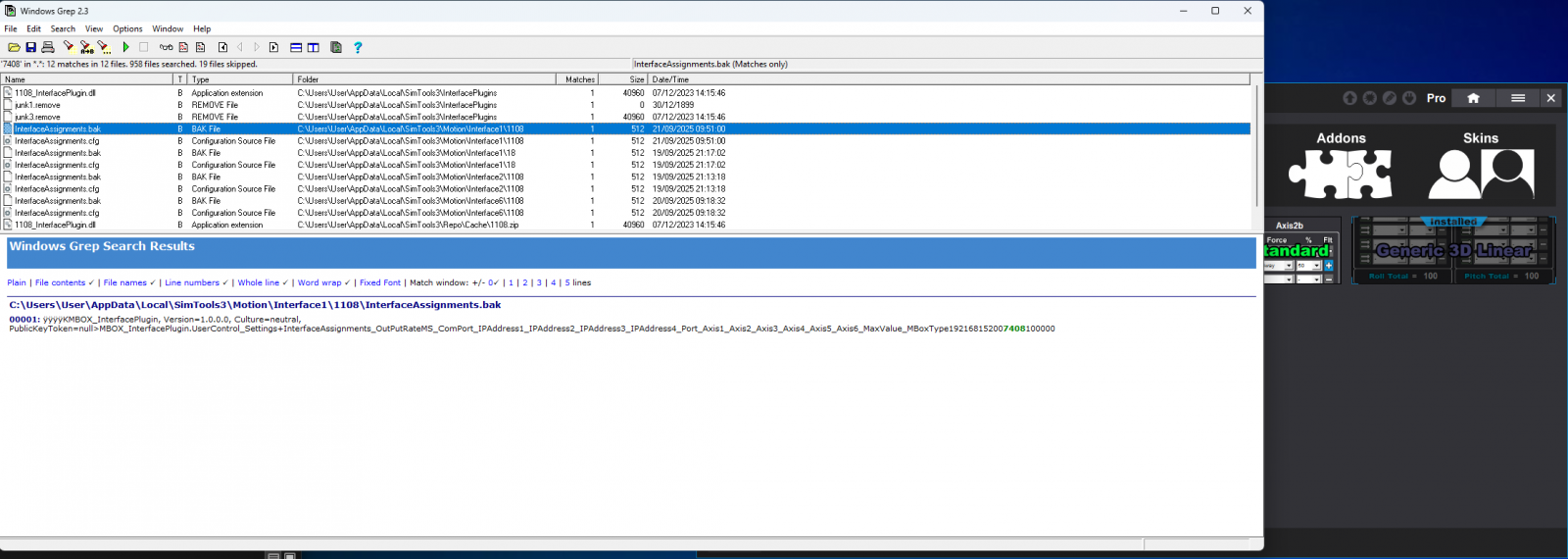Sort list by Name column header
Screen dimensions: 1568x559
pyautogui.click(x=87, y=79)
